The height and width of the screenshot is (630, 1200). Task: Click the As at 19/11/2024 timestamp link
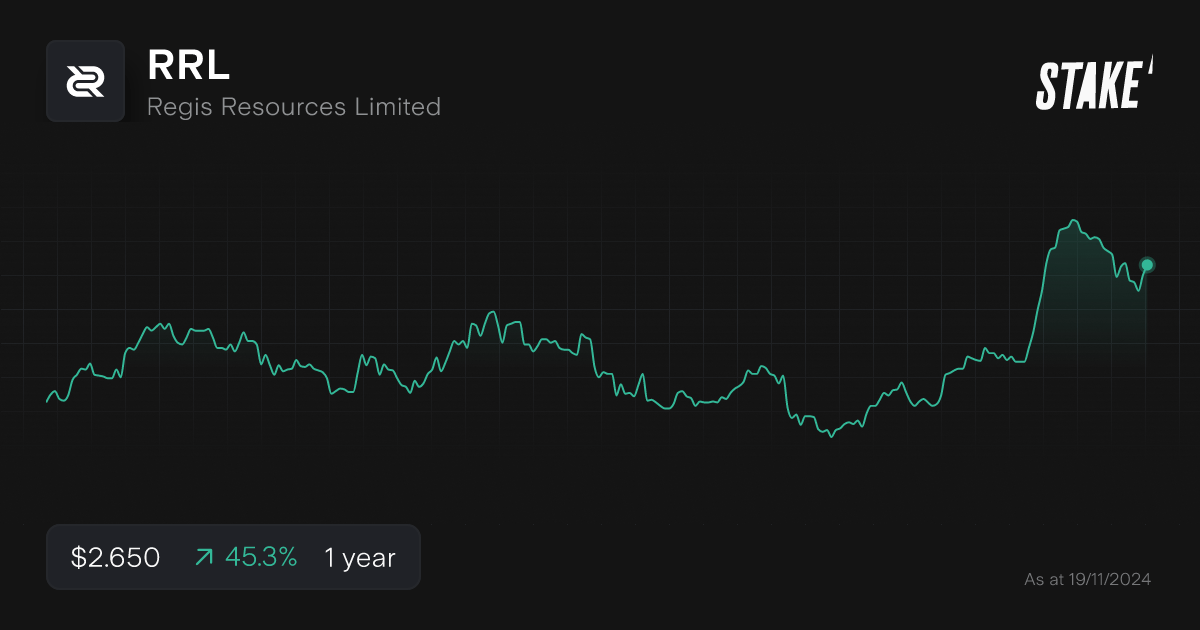point(1088,578)
